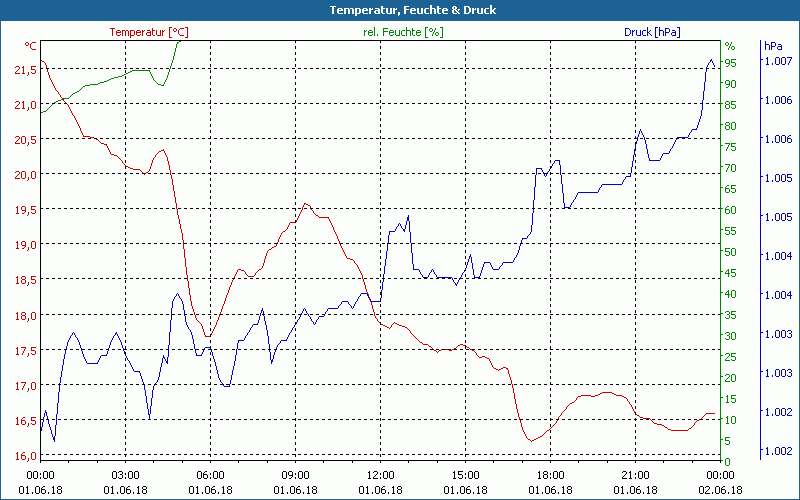Click the 15:00 time axis marker

(x=466, y=475)
